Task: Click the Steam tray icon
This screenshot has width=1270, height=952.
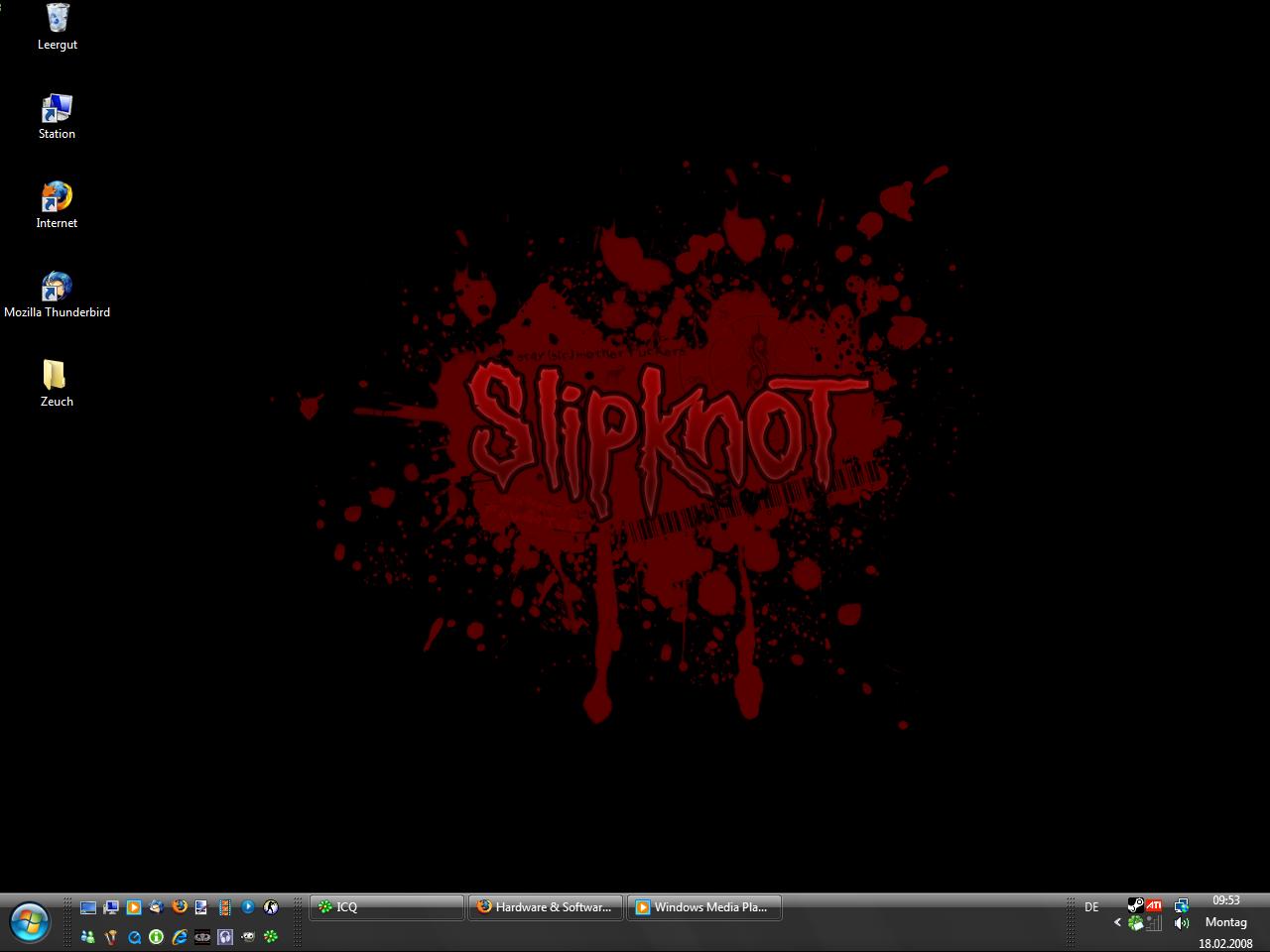Action: [x=1135, y=905]
